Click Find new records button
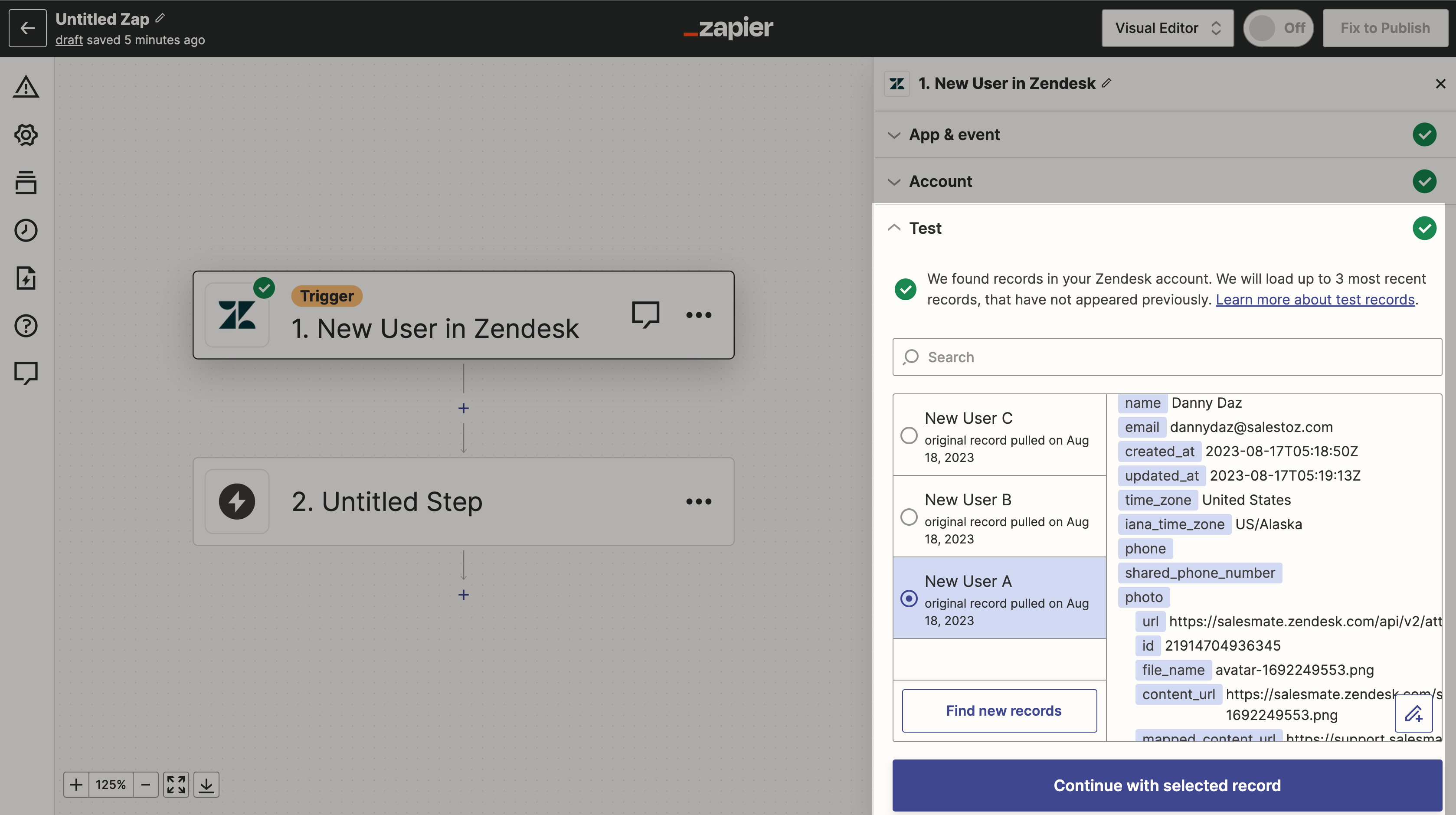The height and width of the screenshot is (815, 1456). click(999, 710)
